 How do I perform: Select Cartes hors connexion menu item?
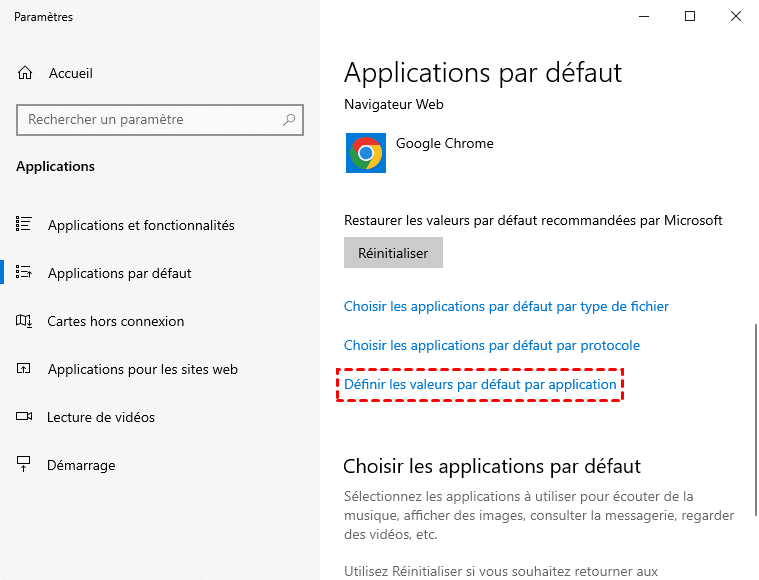[x=116, y=321]
